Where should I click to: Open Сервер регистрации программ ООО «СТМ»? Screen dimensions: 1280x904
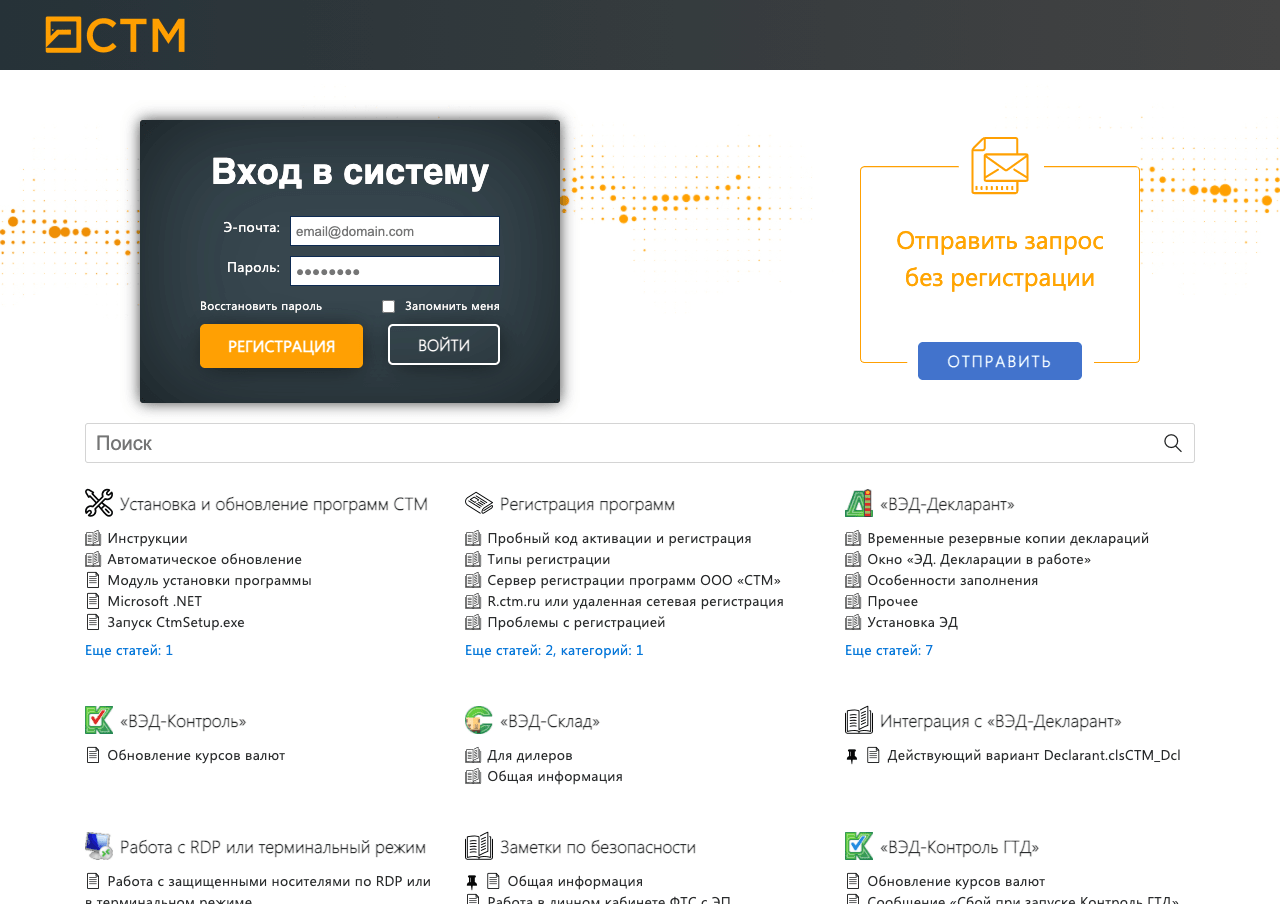[x=634, y=580]
